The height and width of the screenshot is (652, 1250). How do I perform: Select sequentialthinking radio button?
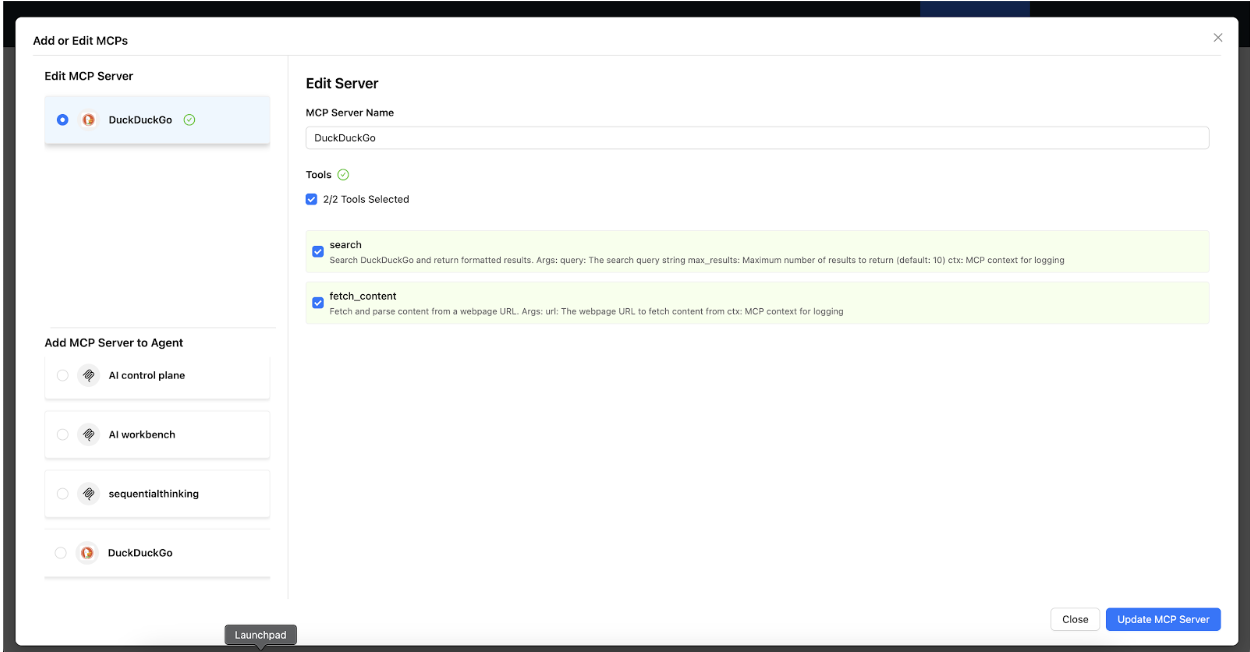pos(63,494)
